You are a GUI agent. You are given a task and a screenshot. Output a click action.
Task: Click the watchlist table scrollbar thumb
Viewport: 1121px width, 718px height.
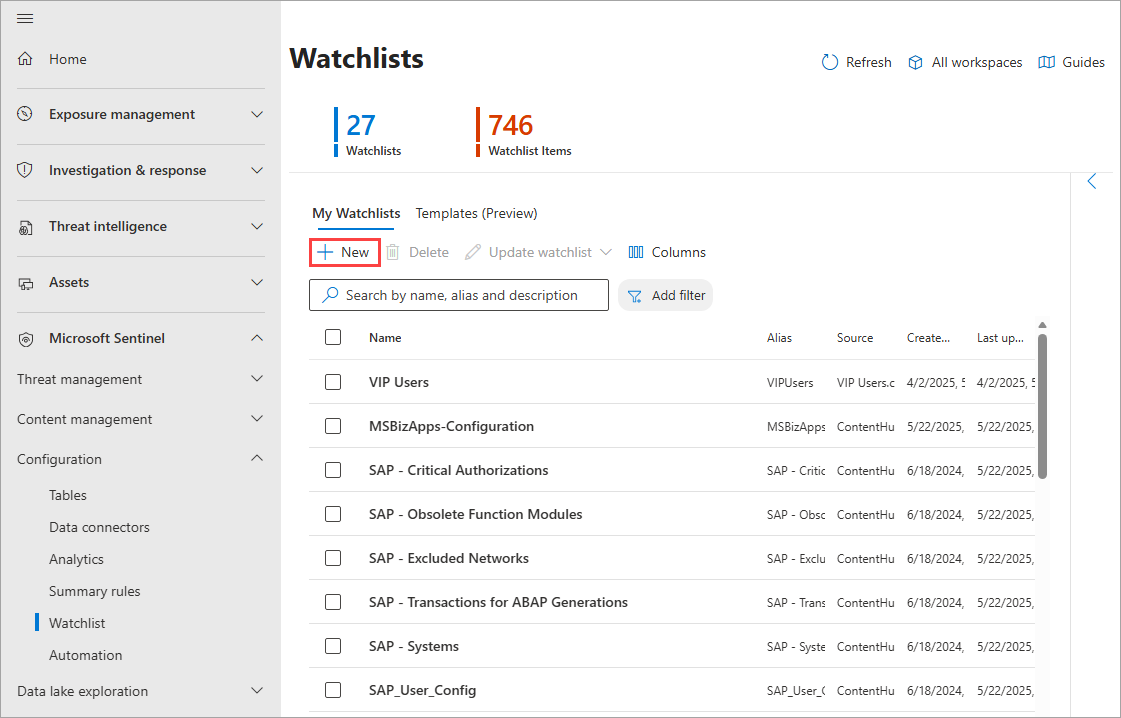(x=1042, y=406)
